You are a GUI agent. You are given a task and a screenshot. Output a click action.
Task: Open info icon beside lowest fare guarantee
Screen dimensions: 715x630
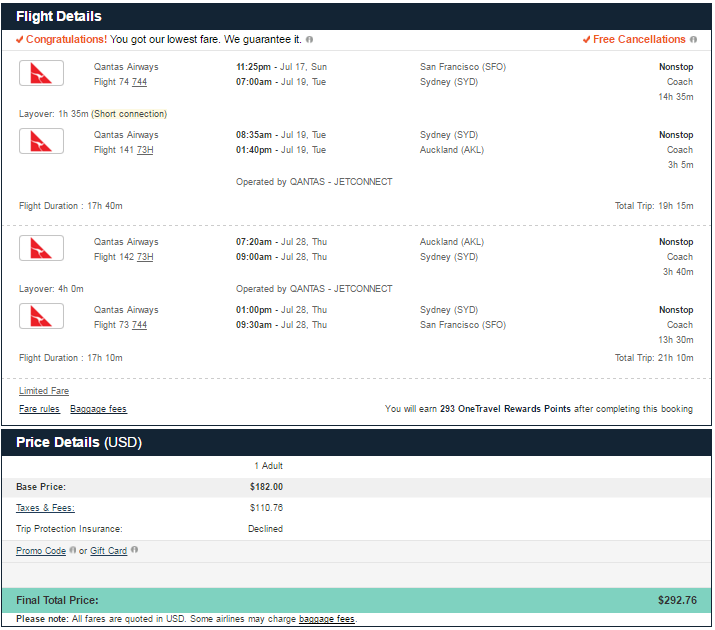(310, 40)
